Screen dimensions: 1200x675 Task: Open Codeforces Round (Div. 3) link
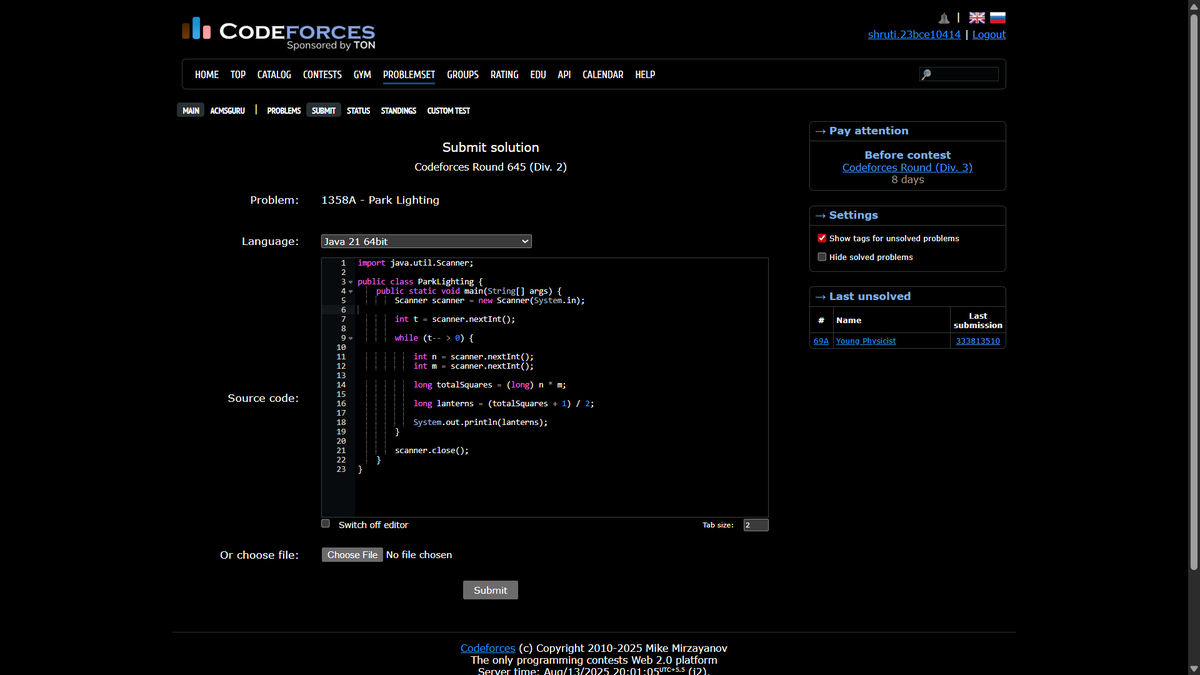pos(907,167)
